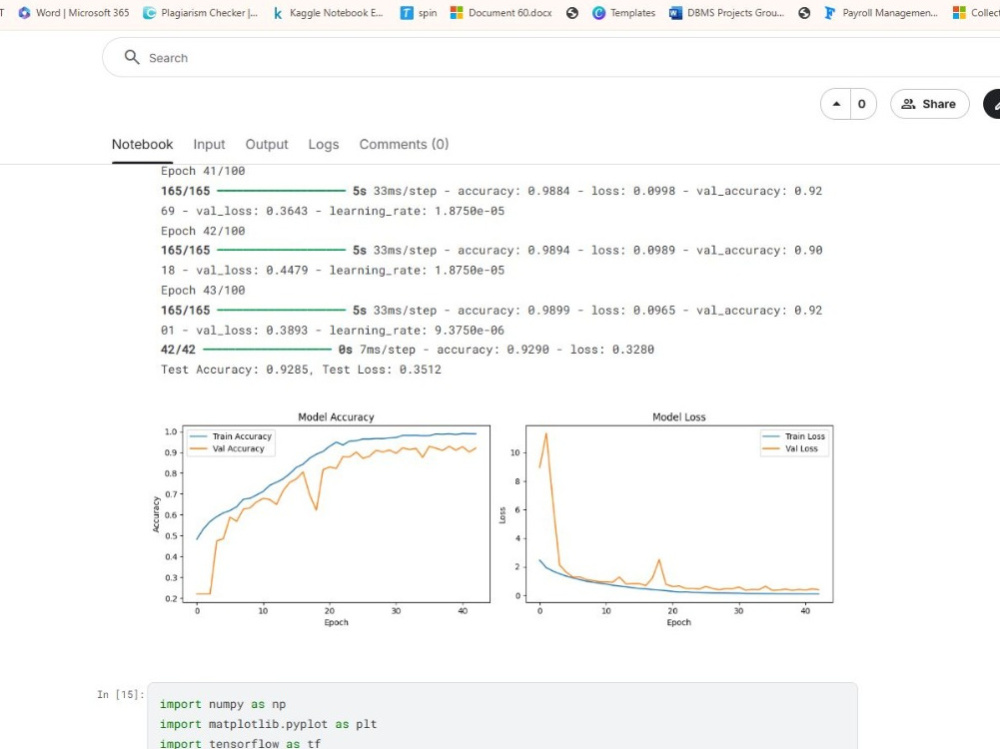Click the people icon in Share button

(x=908, y=104)
